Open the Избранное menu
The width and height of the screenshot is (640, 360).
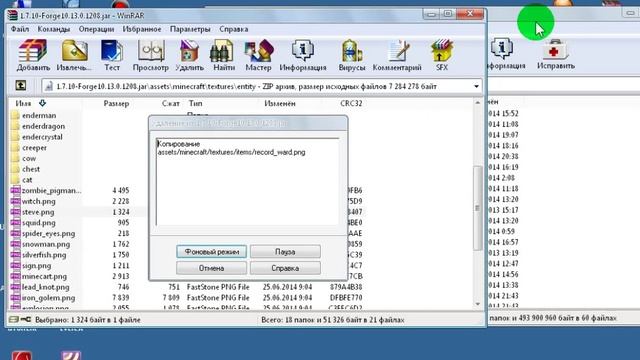coord(142,29)
